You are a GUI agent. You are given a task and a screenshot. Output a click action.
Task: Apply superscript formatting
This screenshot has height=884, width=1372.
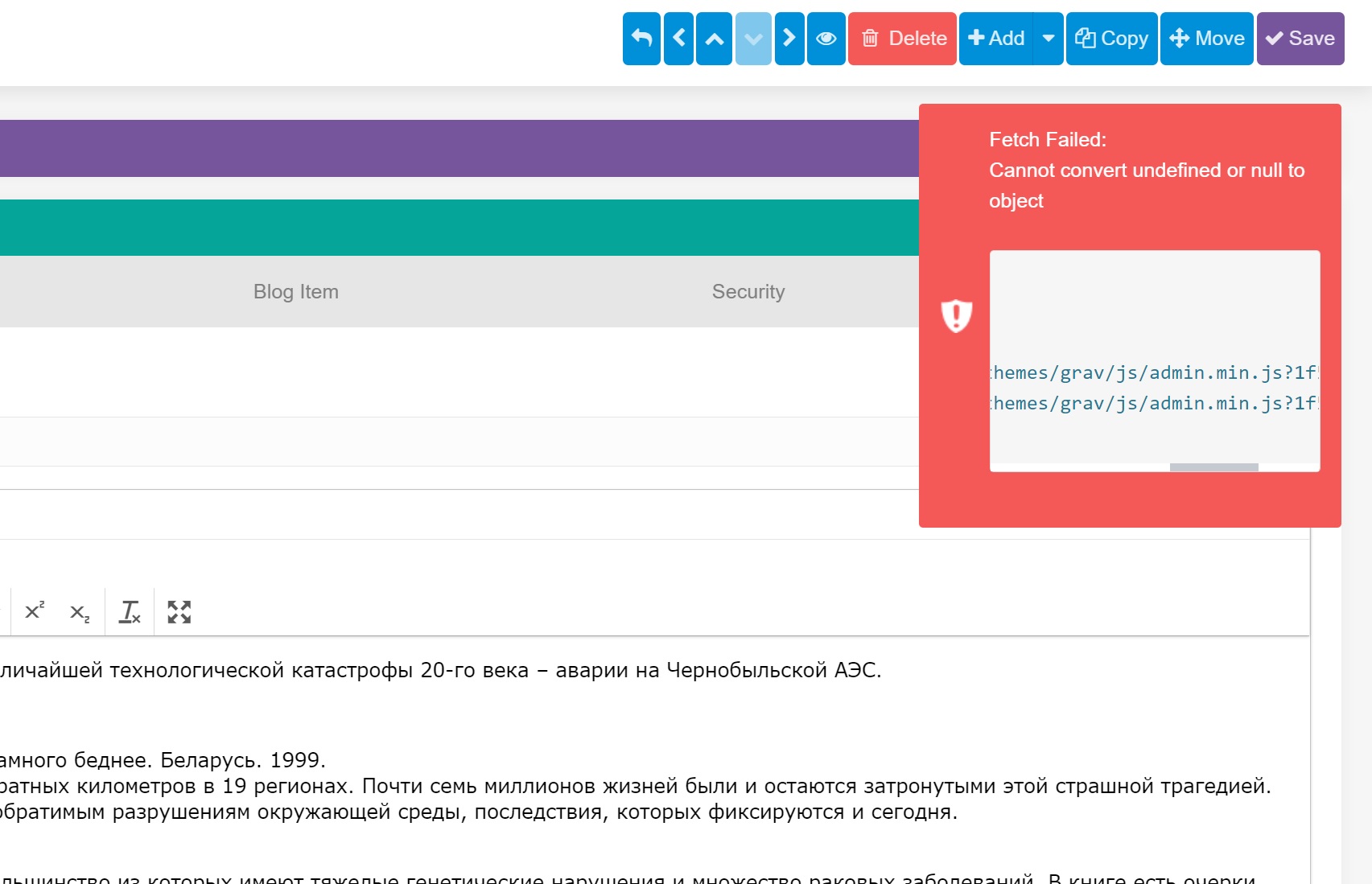[35, 611]
